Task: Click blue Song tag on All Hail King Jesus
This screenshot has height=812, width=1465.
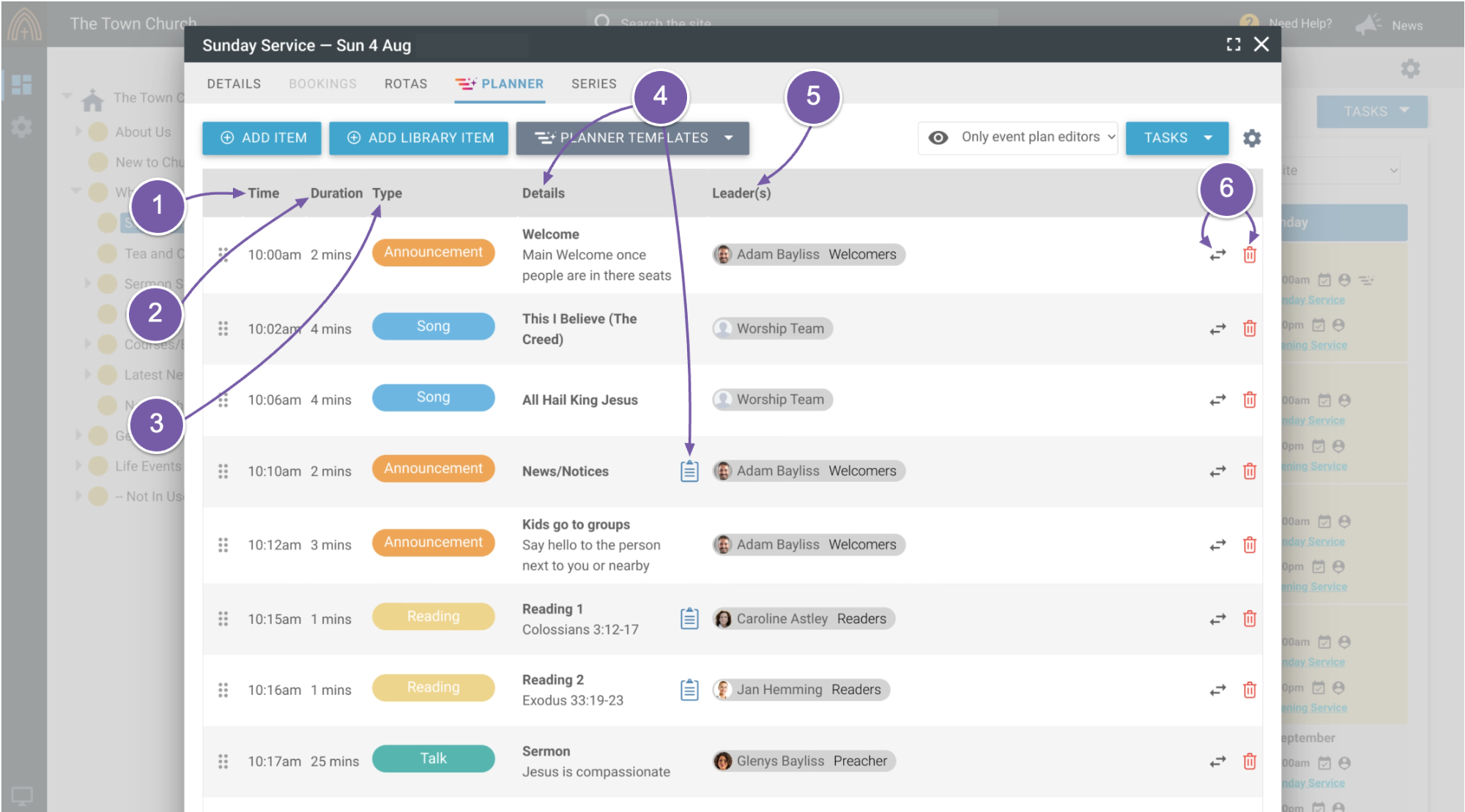Action: coord(434,397)
